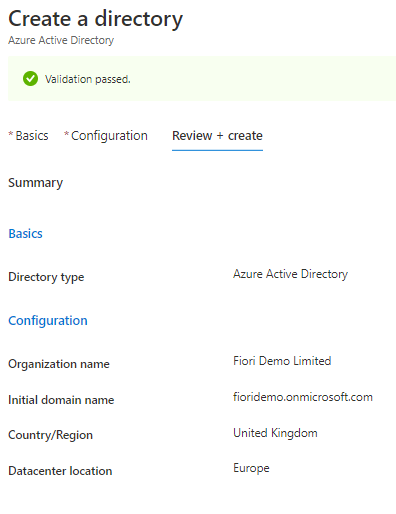Screen dimensions: 396x514
Task: Click the green validation checkmark icon
Action: (30, 79)
